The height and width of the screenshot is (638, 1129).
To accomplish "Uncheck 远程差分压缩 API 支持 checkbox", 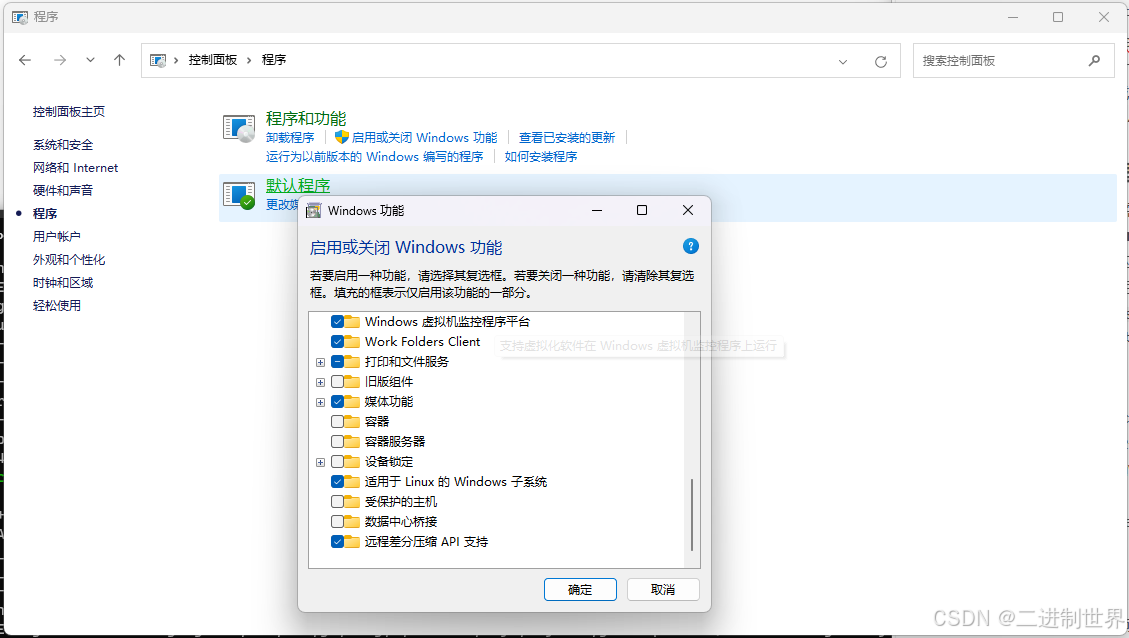I will [337, 542].
